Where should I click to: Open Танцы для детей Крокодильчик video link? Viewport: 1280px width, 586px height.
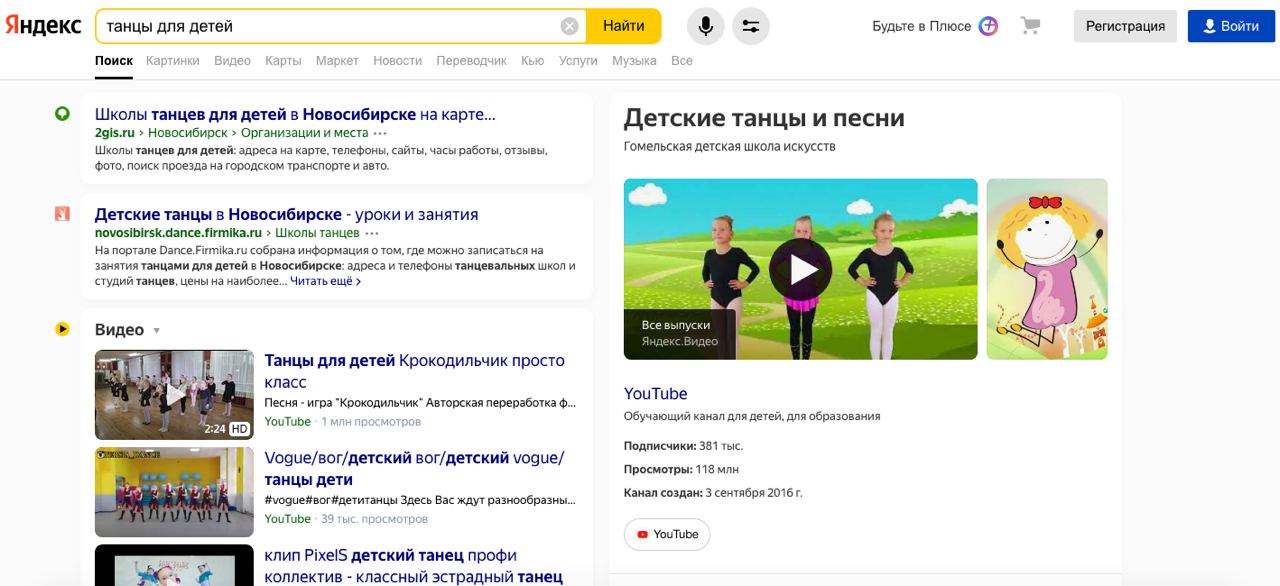coord(415,371)
